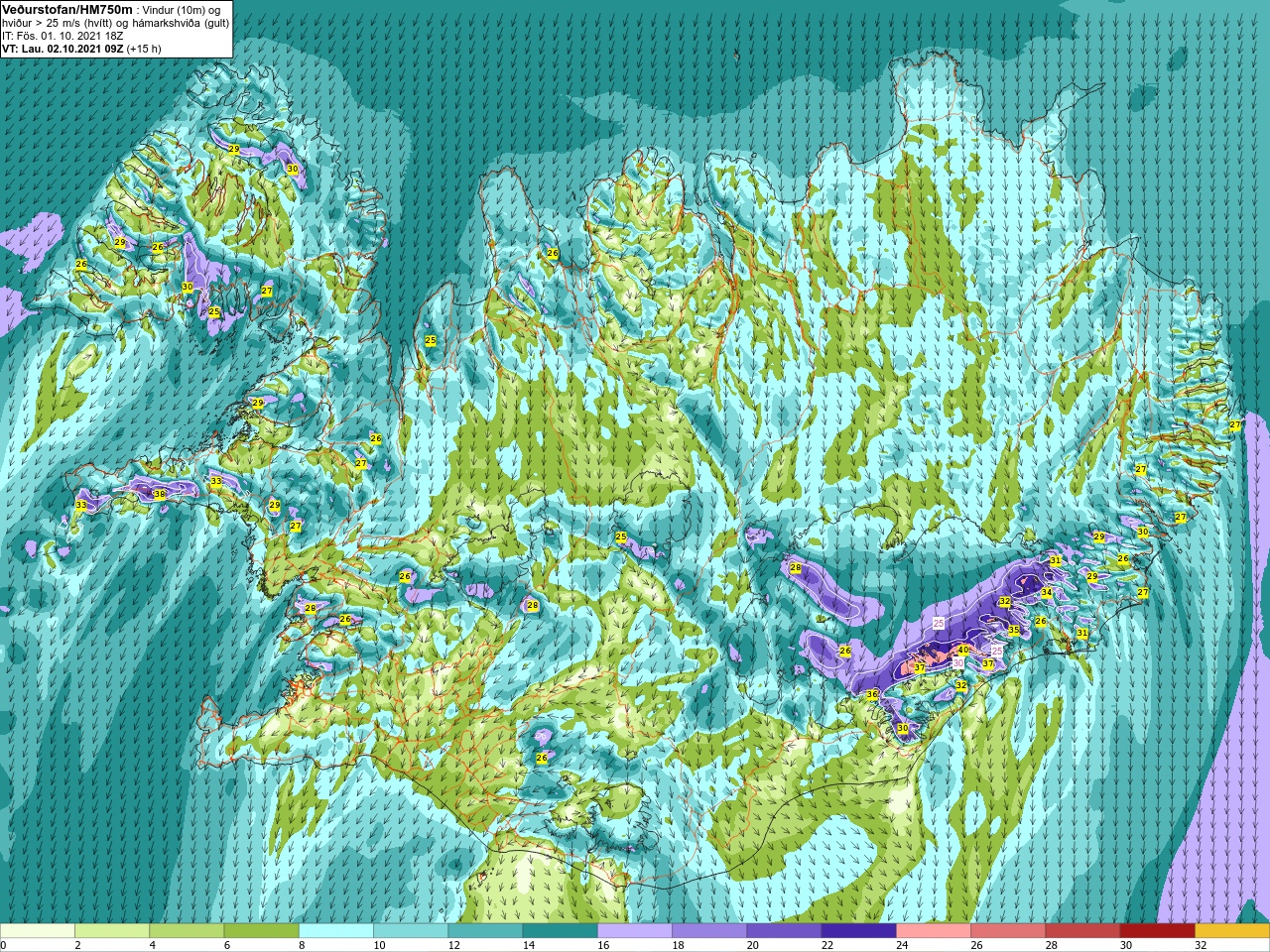
Task: Click the yellow 40 maximum gust label
Action: click(x=963, y=651)
